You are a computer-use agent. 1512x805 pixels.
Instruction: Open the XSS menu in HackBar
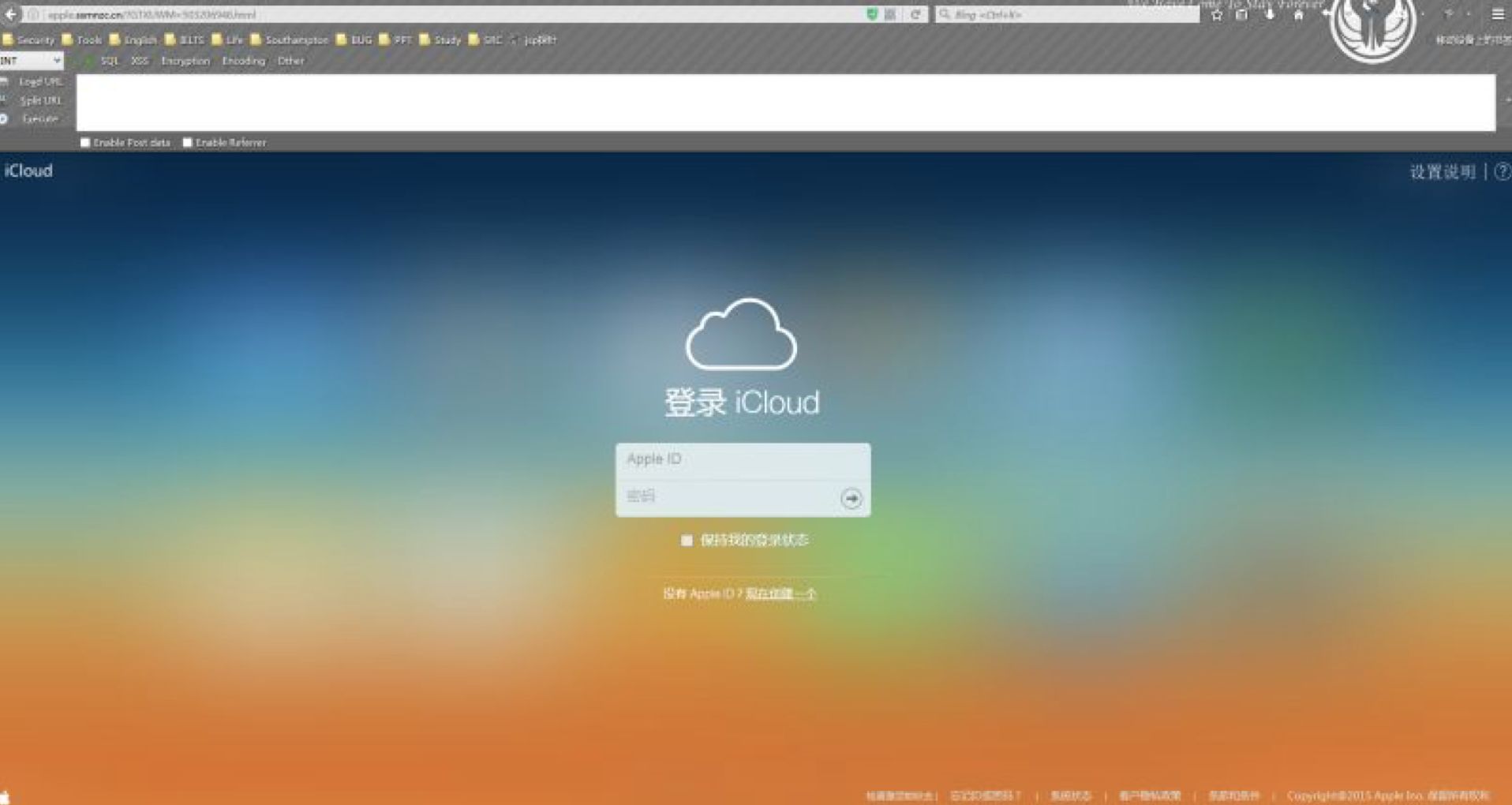point(140,61)
